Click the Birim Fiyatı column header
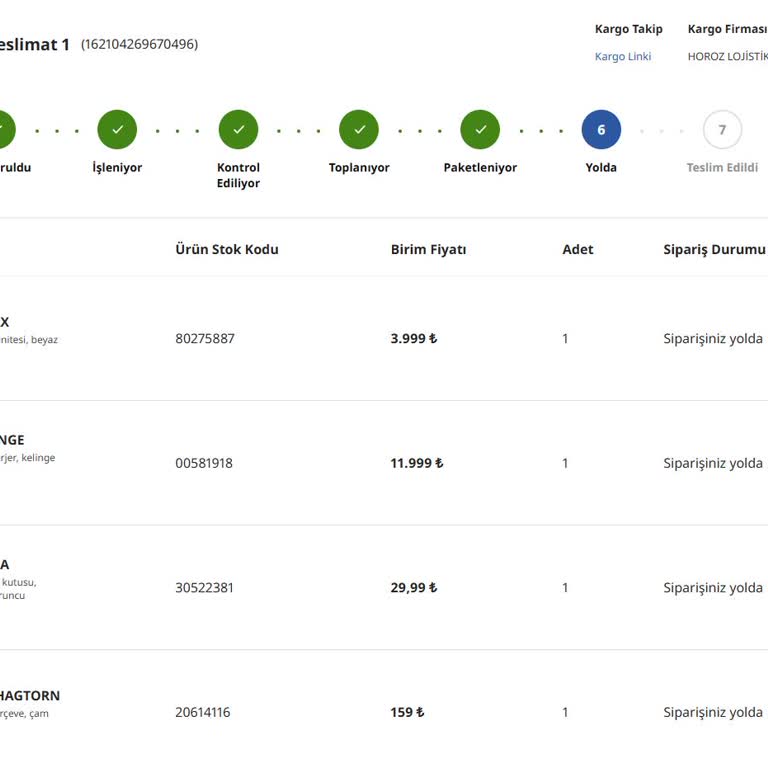The image size is (768, 768). 428,249
